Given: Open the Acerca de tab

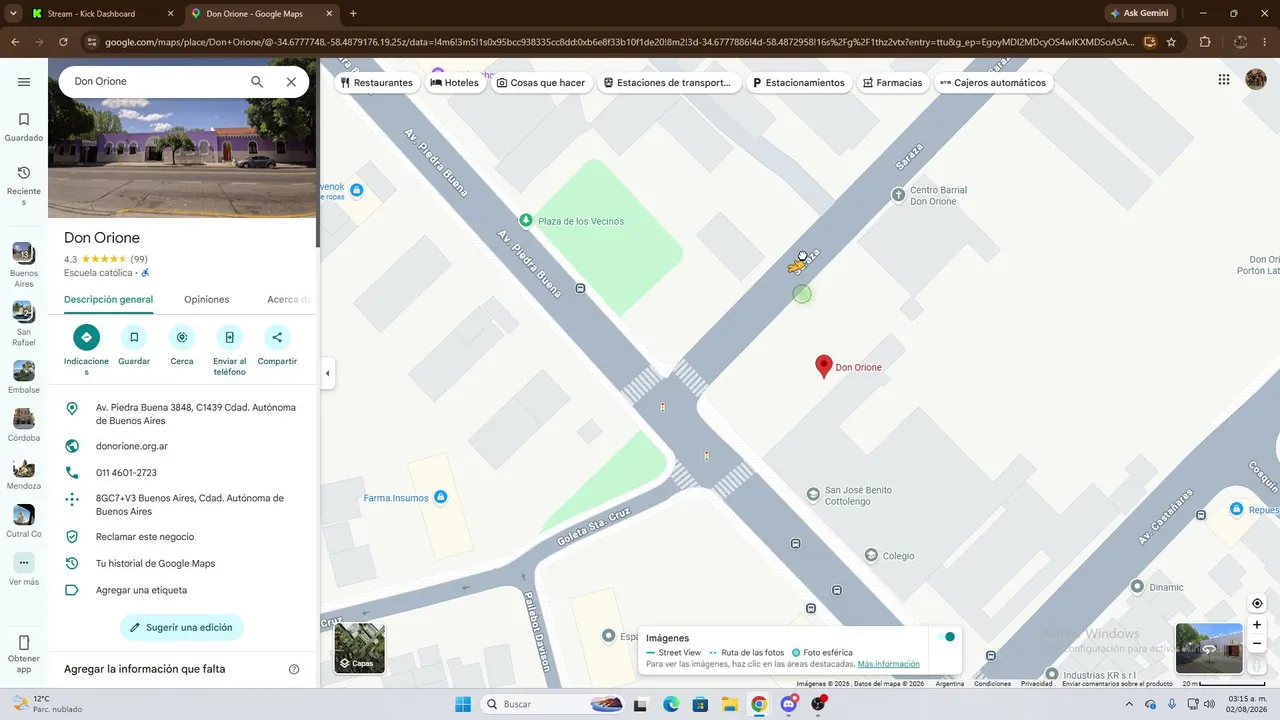Looking at the screenshot, I should pyautogui.click(x=290, y=299).
